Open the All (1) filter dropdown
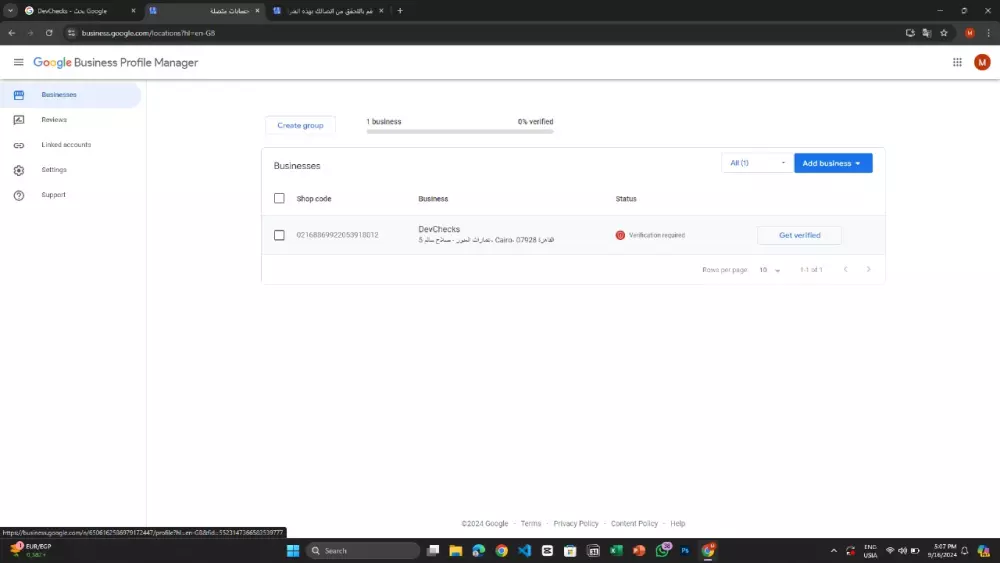The image size is (1000, 563). click(x=757, y=163)
